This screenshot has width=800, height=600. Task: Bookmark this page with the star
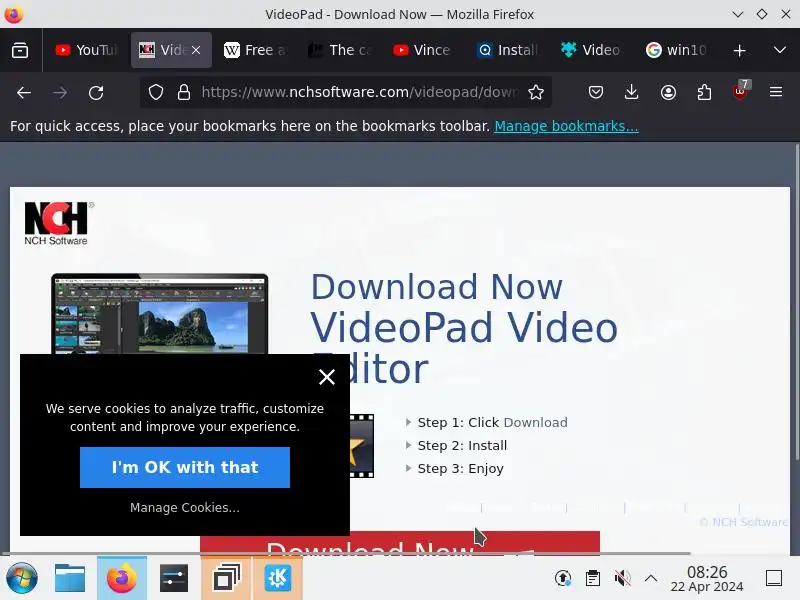coord(536,92)
